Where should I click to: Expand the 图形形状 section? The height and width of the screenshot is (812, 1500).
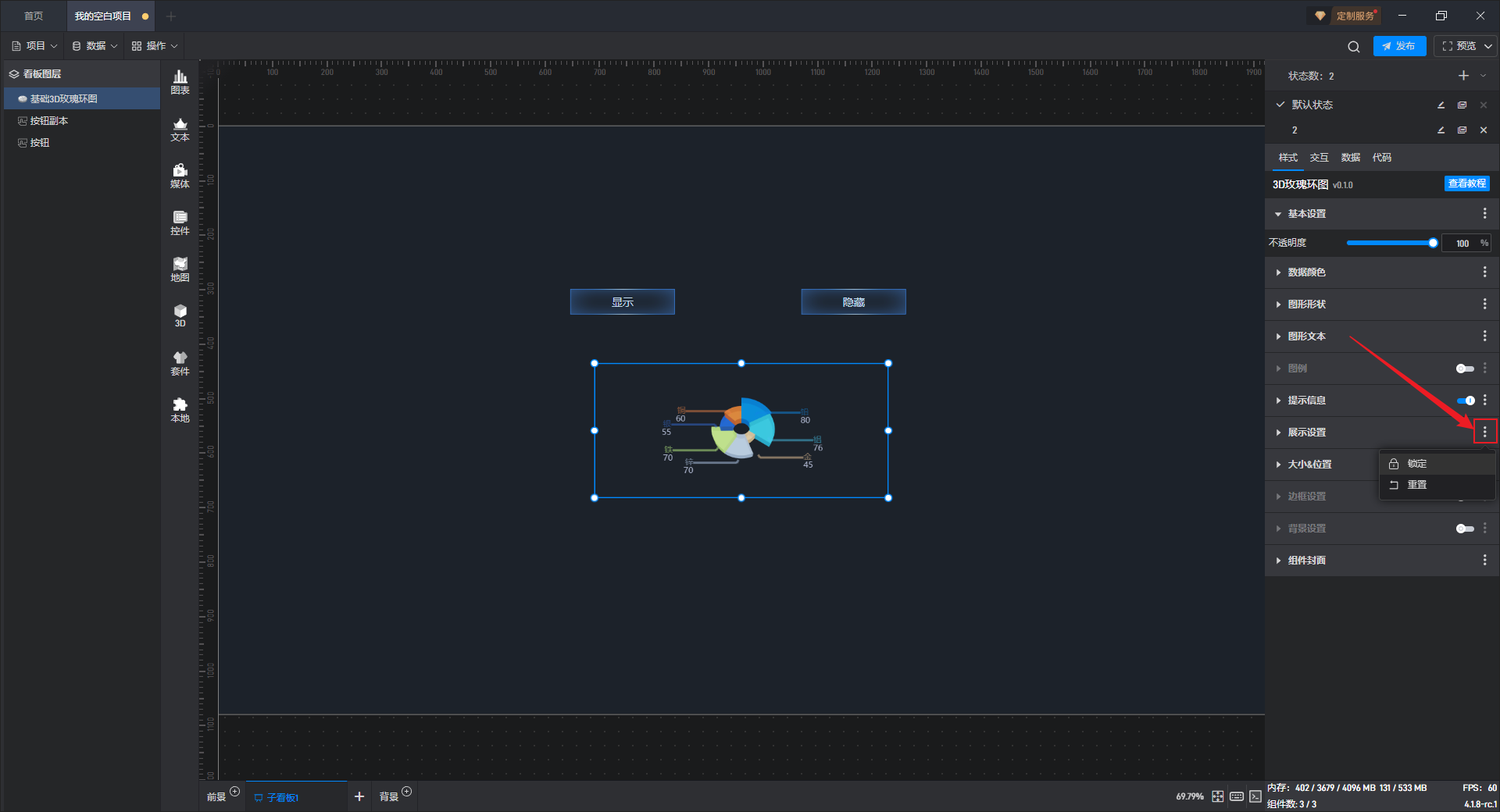pos(1306,304)
